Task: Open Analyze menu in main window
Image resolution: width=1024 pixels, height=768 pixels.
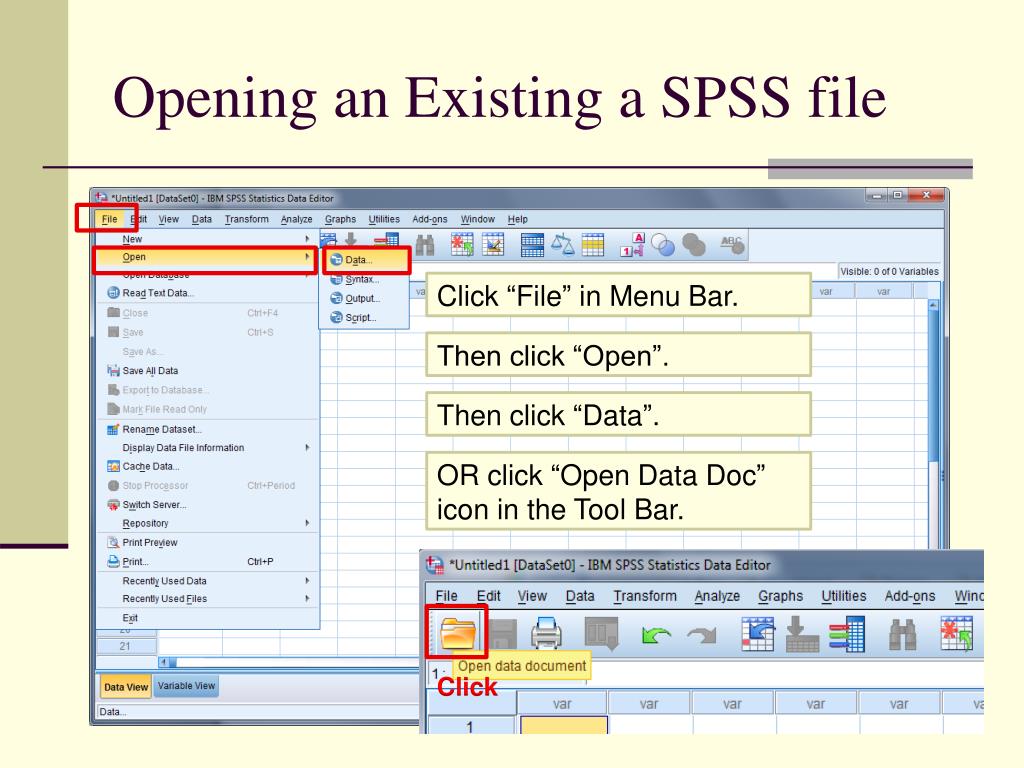Action: coord(296,219)
